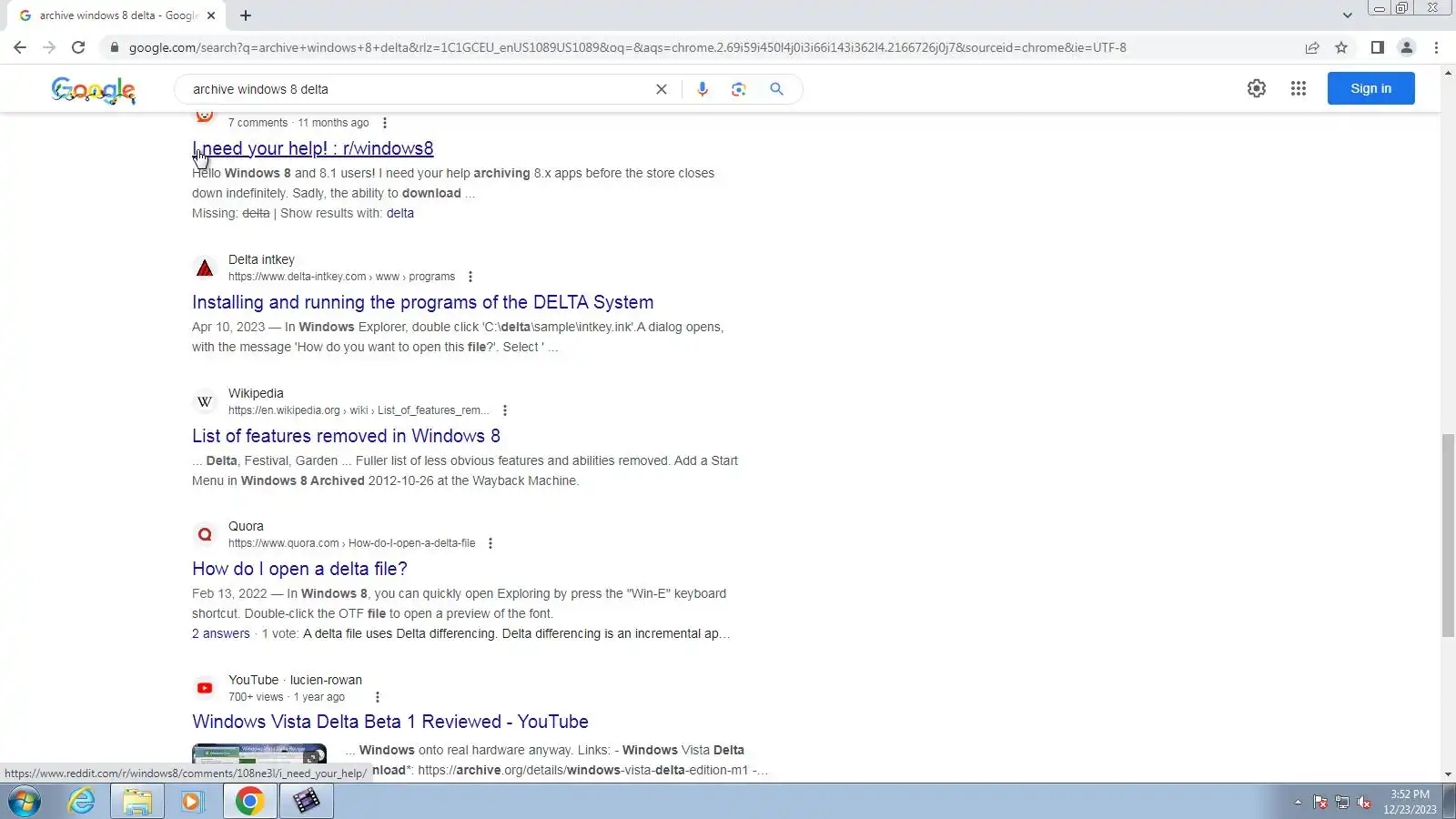Screen dimensions: 1456x819
Task: Go back to previous page
Action: (20, 47)
